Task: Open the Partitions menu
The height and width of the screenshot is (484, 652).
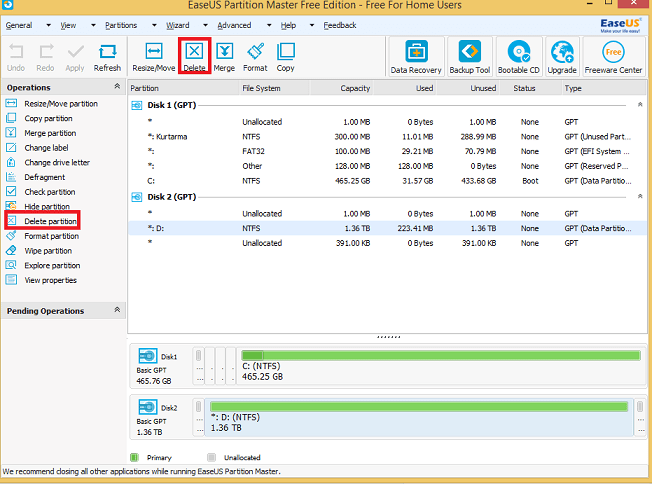Action: pos(121,25)
